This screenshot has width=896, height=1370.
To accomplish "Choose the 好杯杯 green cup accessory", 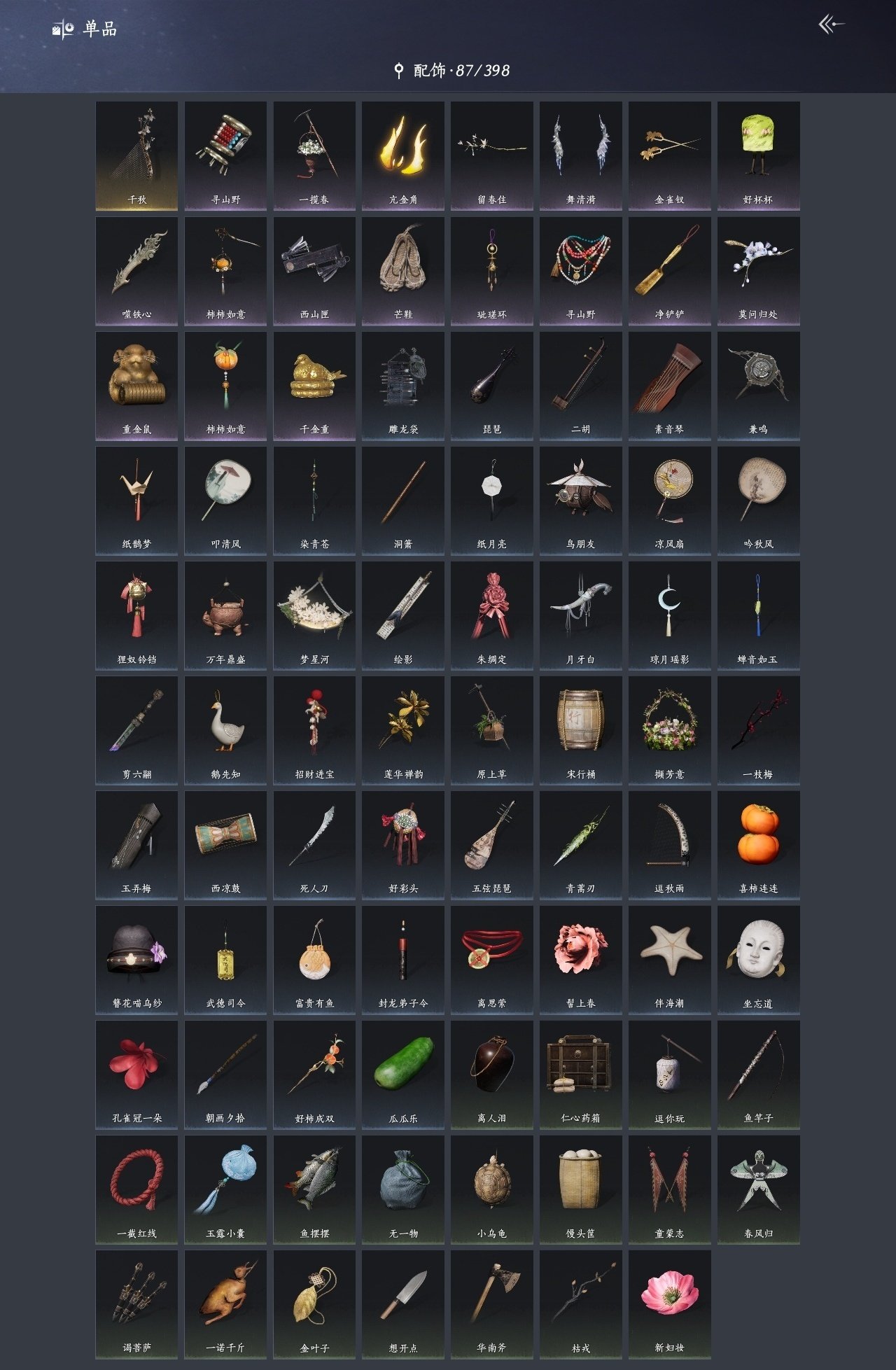I will (x=758, y=155).
